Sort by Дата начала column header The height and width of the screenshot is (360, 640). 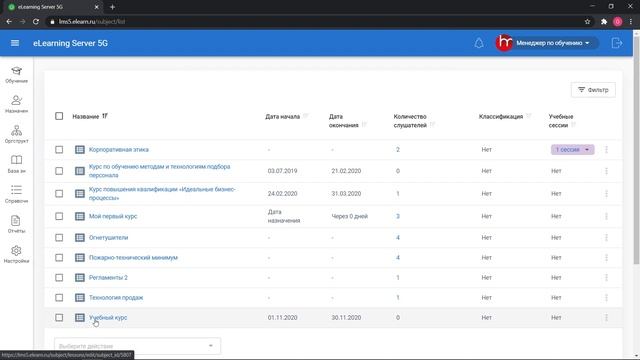coord(282,116)
